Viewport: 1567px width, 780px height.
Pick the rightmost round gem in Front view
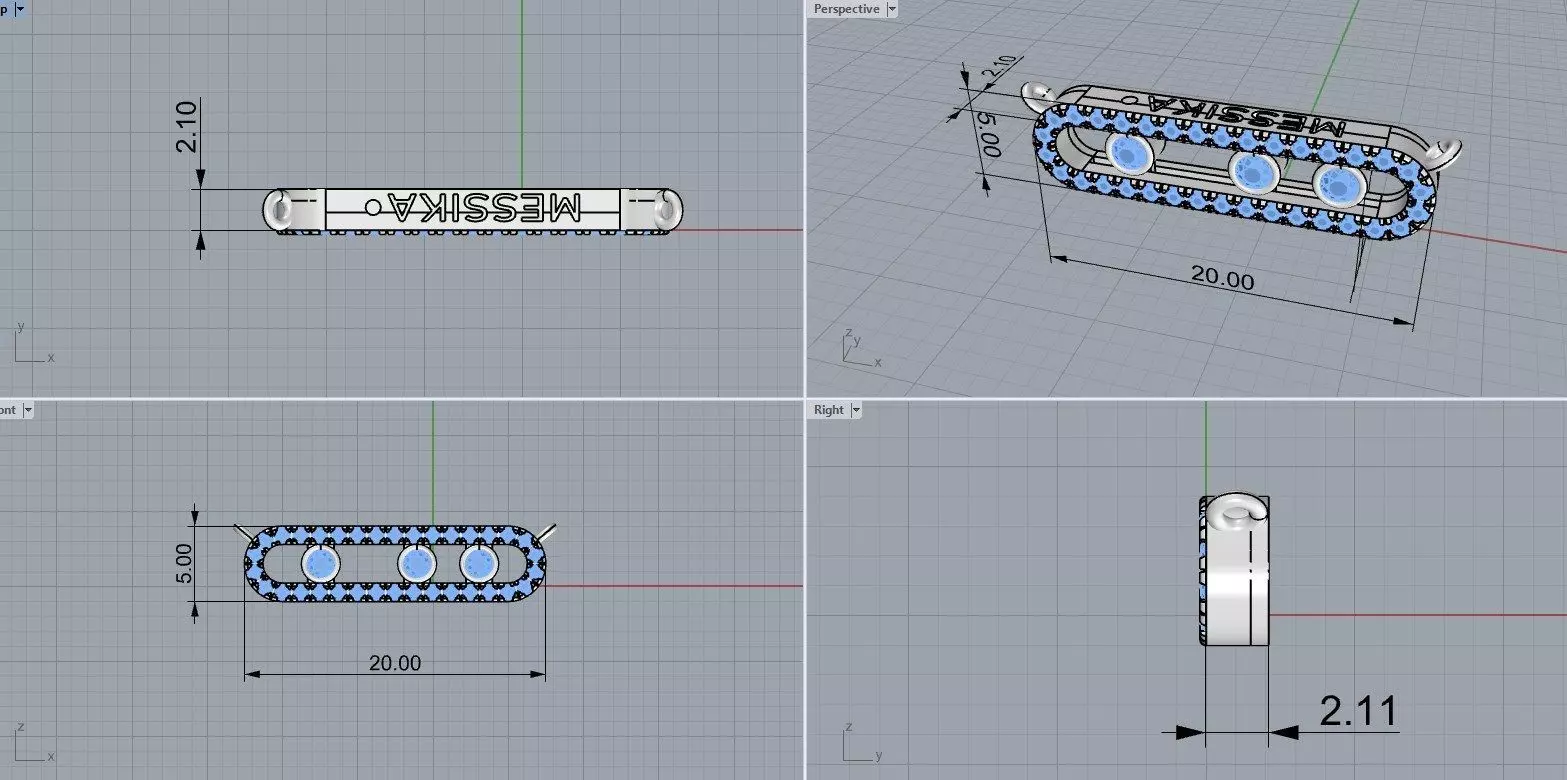[x=479, y=565]
